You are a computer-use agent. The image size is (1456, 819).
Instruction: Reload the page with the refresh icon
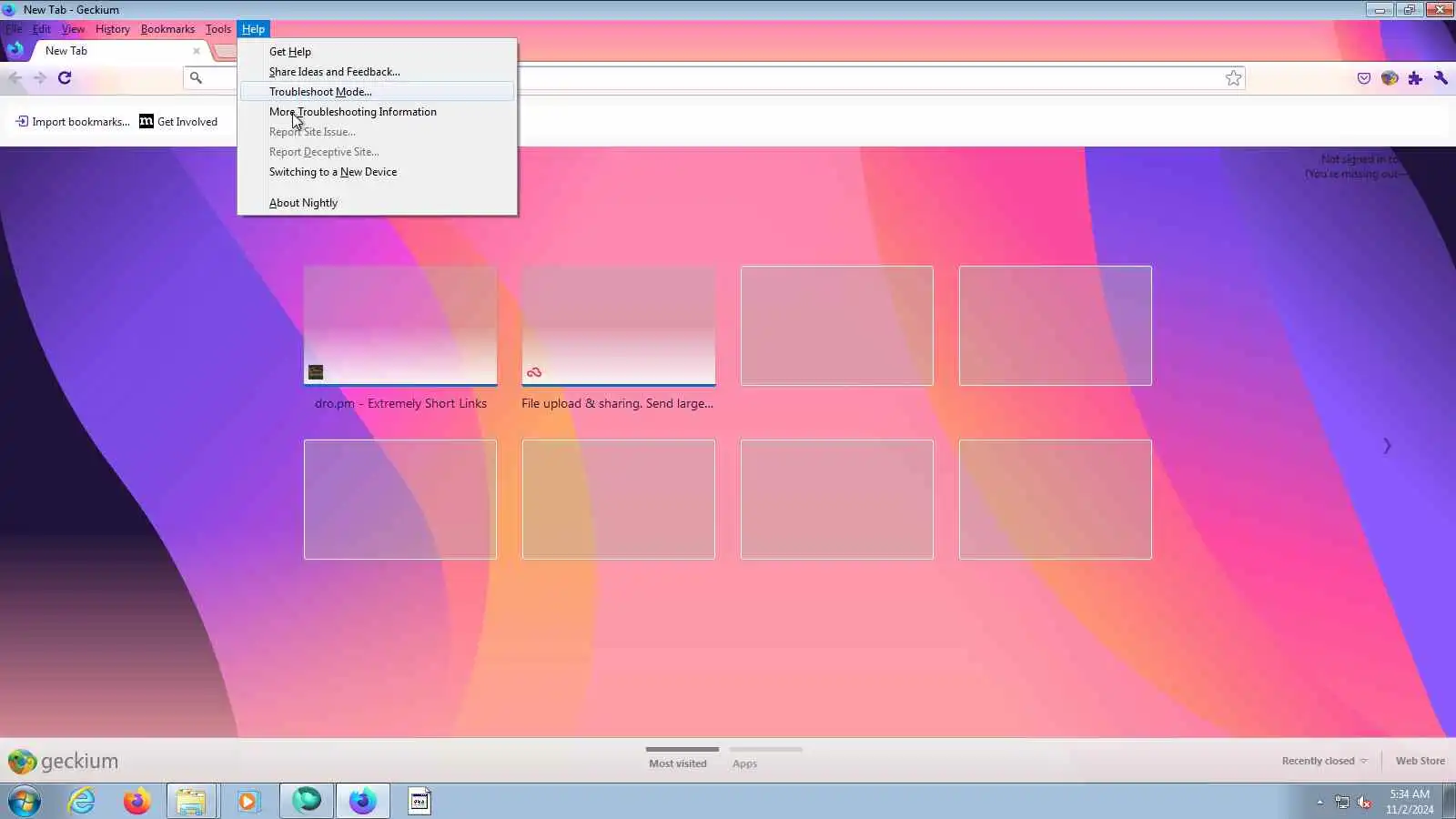click(x=65, y=78)
